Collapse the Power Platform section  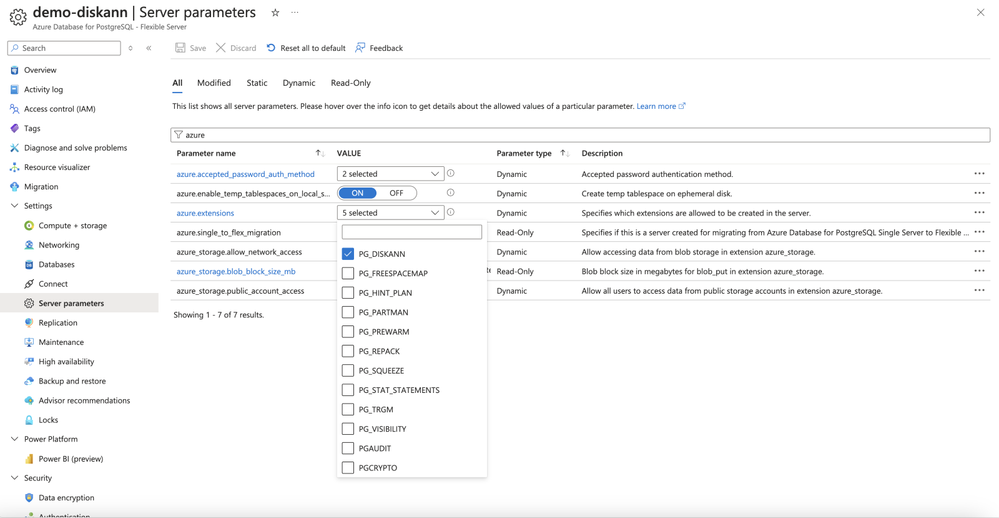pos(15,439)
